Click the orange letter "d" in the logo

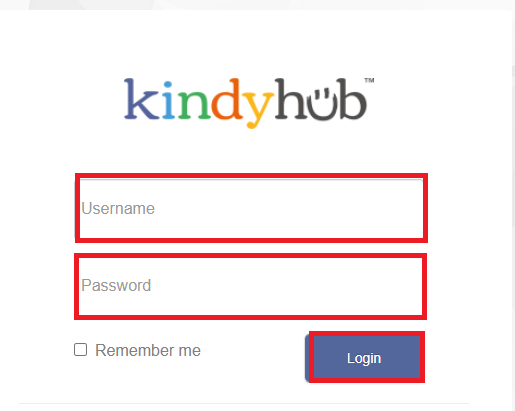227,99
